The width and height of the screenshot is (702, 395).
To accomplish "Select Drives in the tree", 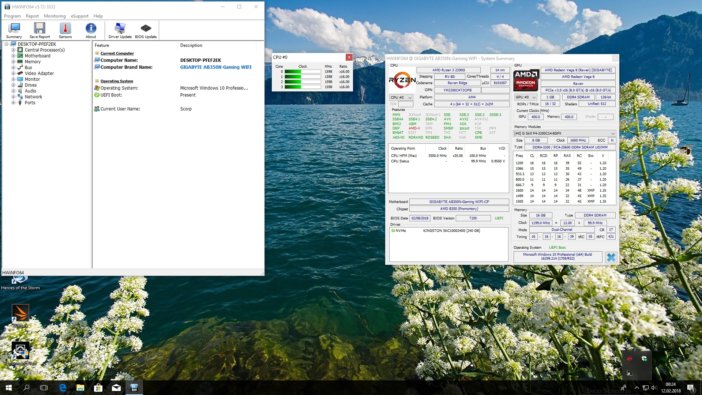I will [x=30, y=85].
